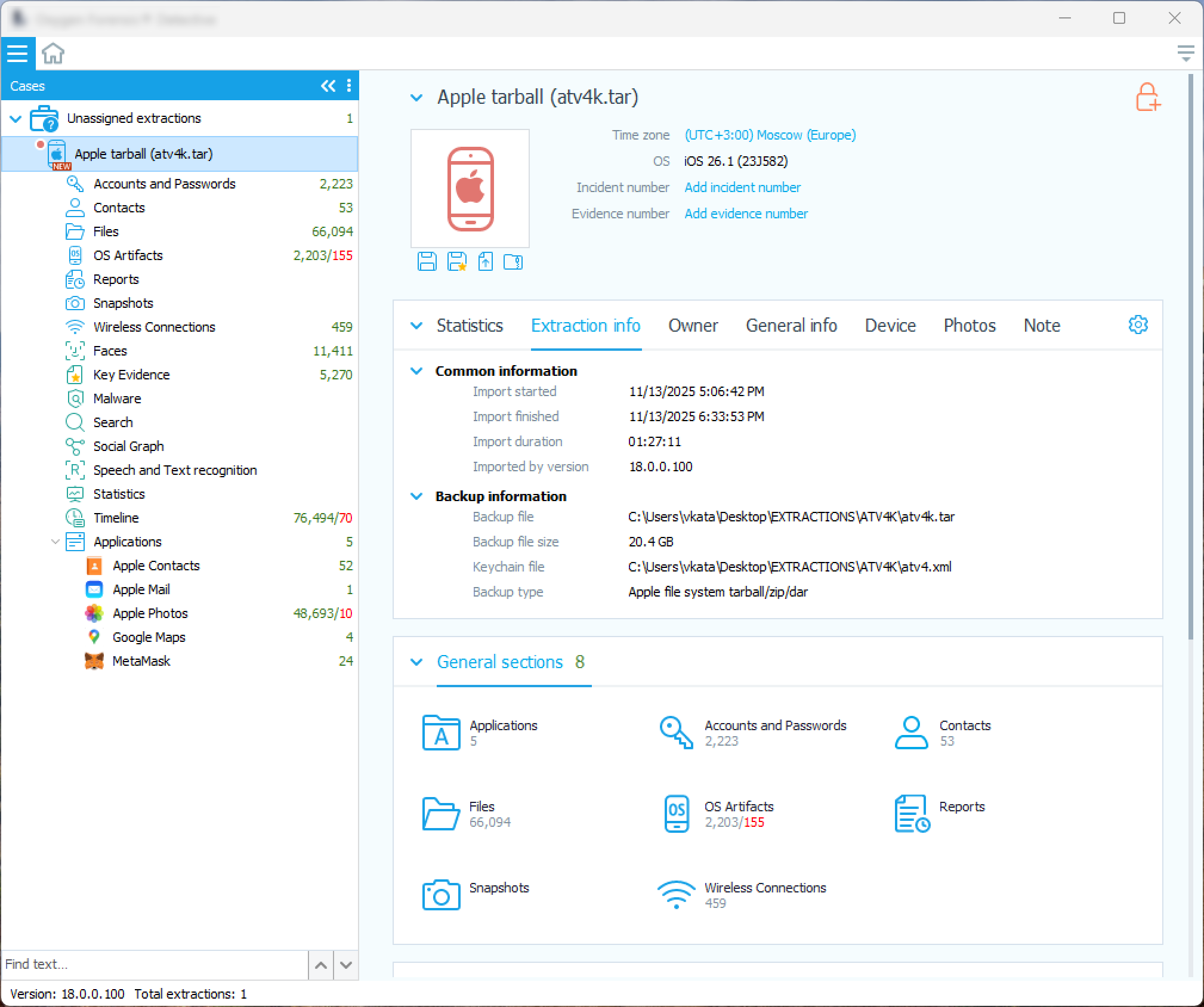Click the Add incident number link
The width and height of the screenshot is (1204, 1007).
point(742,187)
